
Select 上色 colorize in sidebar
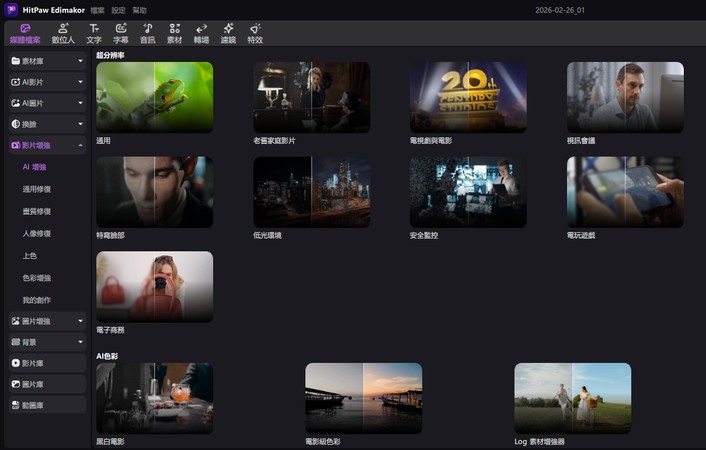pos(29,255)
